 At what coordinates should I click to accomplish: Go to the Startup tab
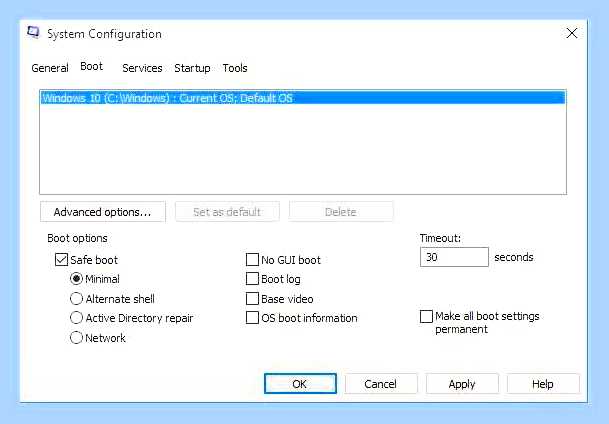[x=192, y=68]
